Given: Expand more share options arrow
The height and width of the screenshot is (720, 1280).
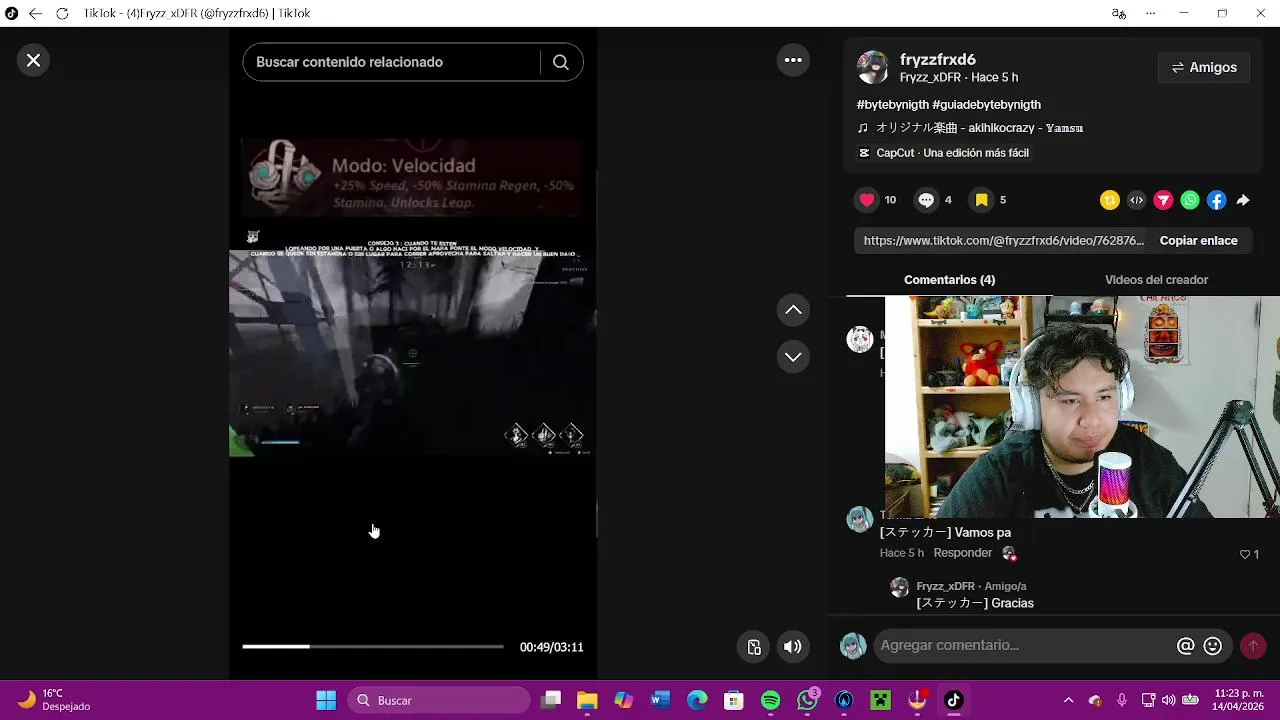Looking at the screenshot, I should pyautogui.click(x=1243, y=200).
